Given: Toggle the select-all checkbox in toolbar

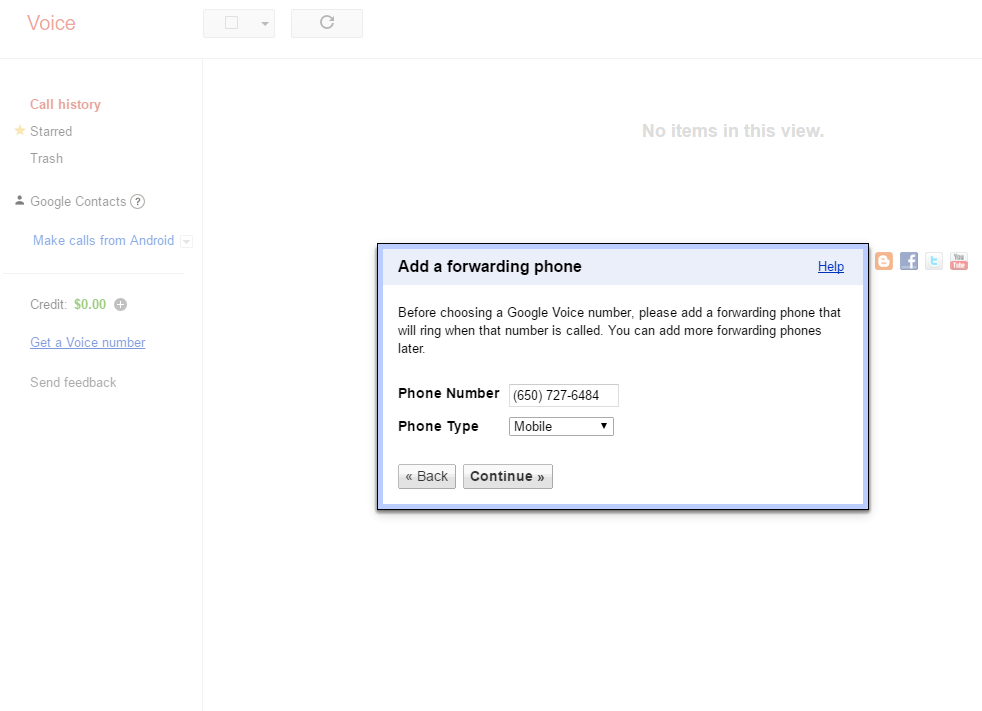Looking at the screenshot, I should click(231, 23).
